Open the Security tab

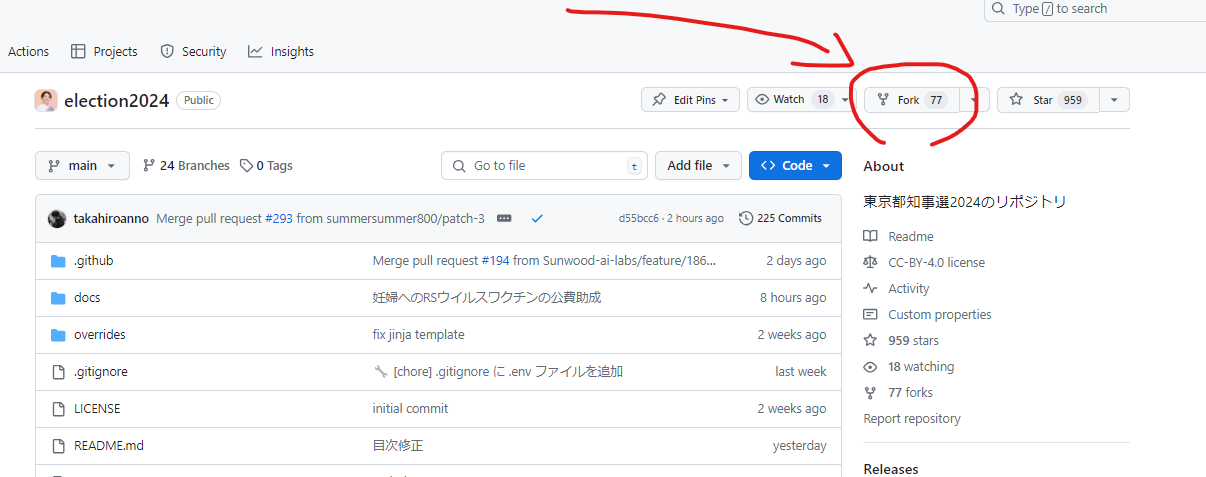[193, 51]
